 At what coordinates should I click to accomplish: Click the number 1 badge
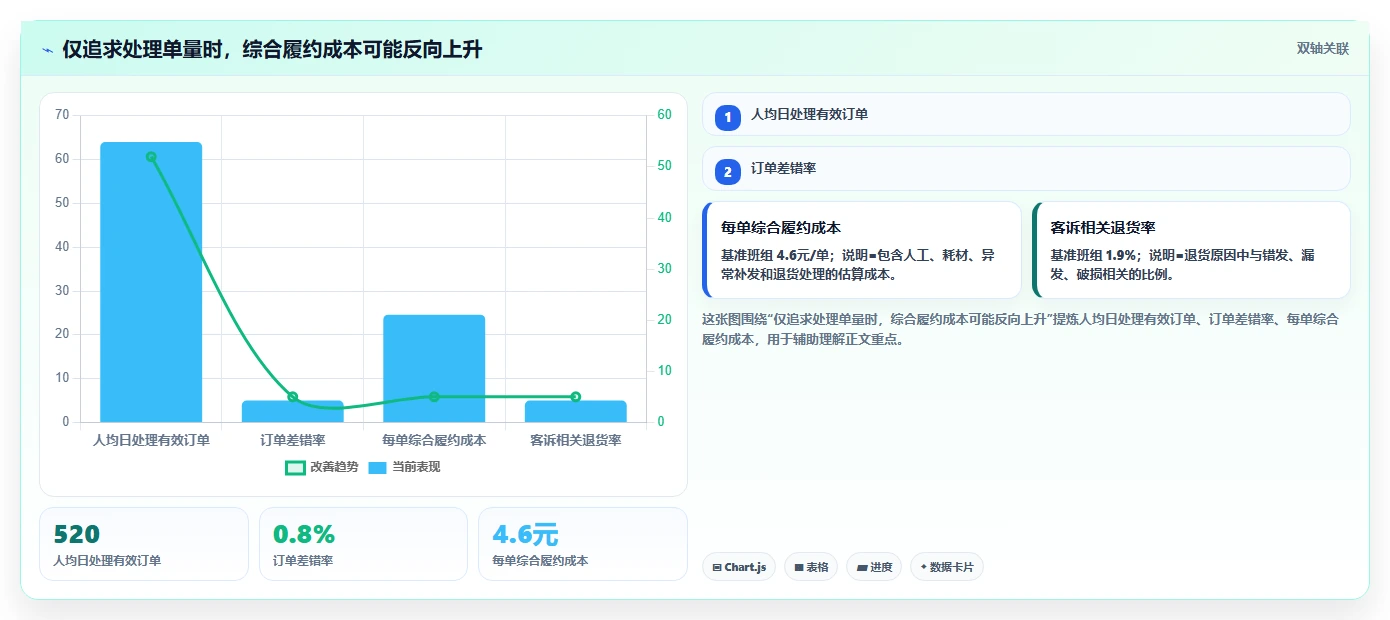tap(728, 117)
